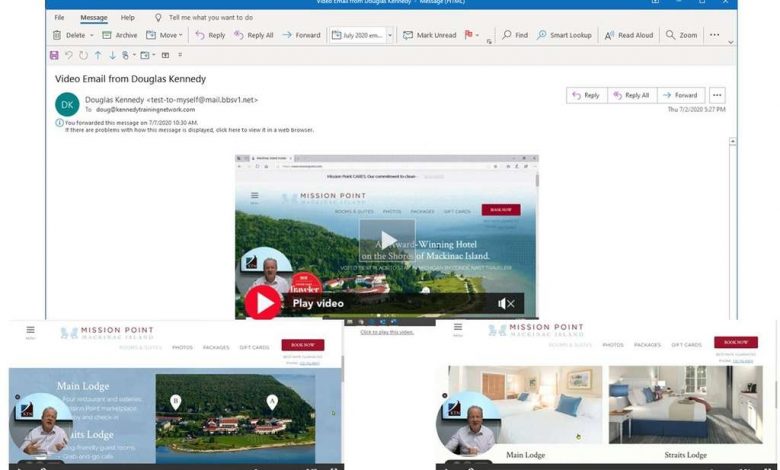Screen dimensions: 780x470
Task: Toggle the mute speaker on the Play video bar
Action: pos(506,303)
